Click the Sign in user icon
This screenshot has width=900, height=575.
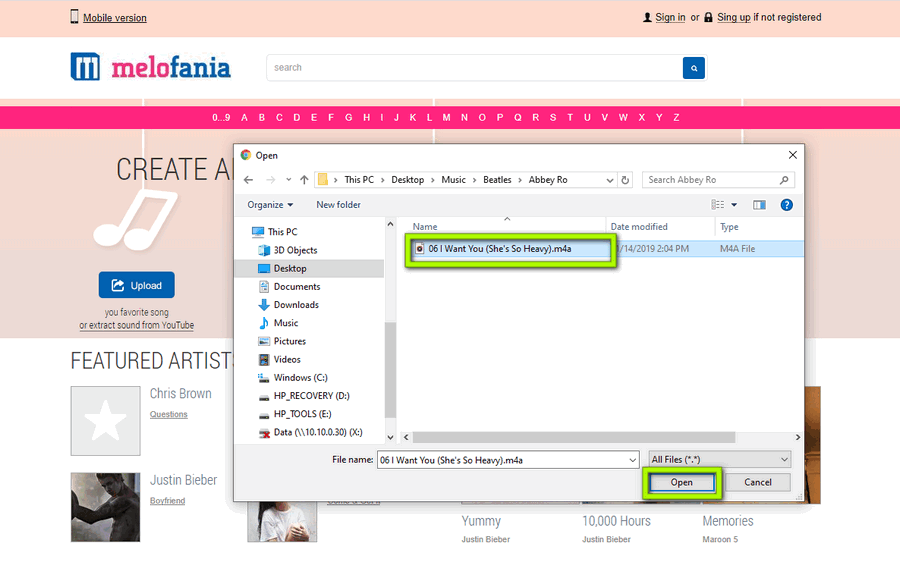click(647, 17)
